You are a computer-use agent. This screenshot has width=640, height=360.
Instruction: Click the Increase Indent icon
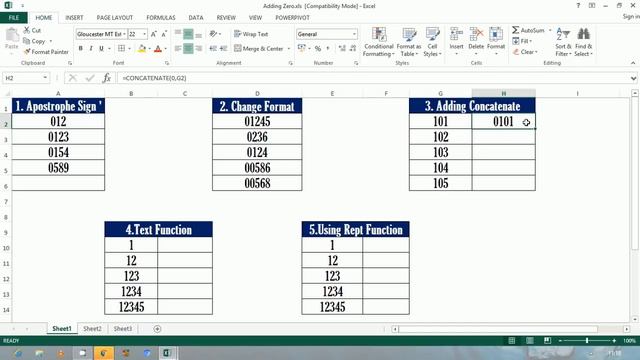coord(223,49)
